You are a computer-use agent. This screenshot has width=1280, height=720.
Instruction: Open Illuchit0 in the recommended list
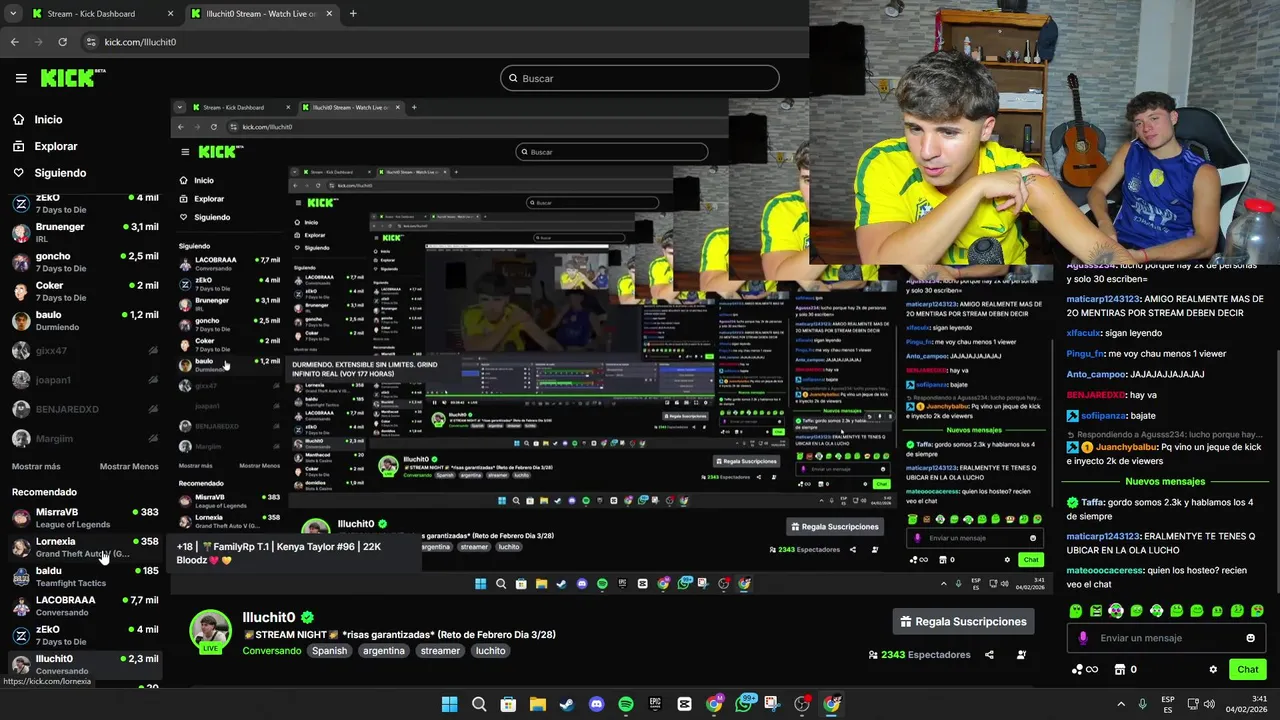pos(84,664)
